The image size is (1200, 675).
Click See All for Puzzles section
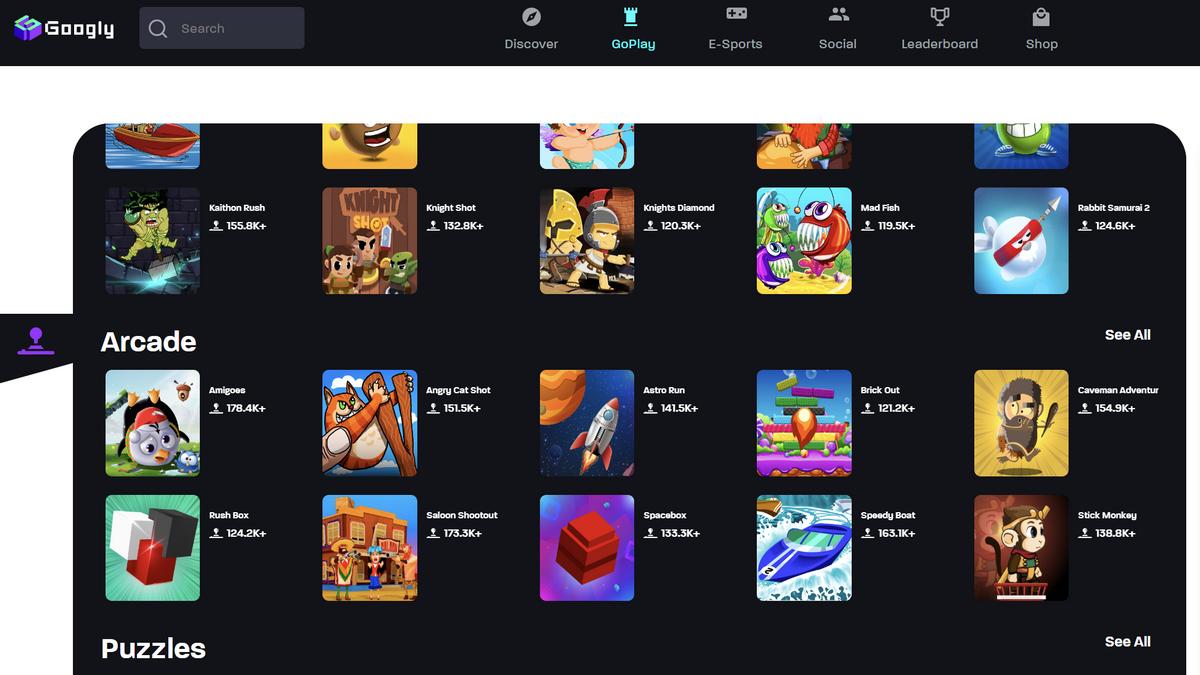pos(1127,642)
